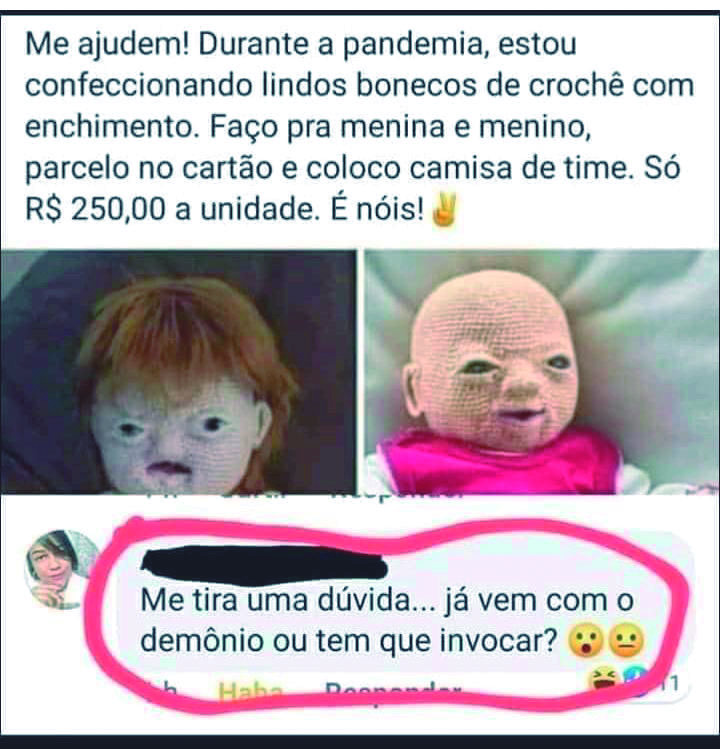This screenshot has width=720, height=749.
Task: Open the red-haired crochet doll photo
Action: (178, 372)
